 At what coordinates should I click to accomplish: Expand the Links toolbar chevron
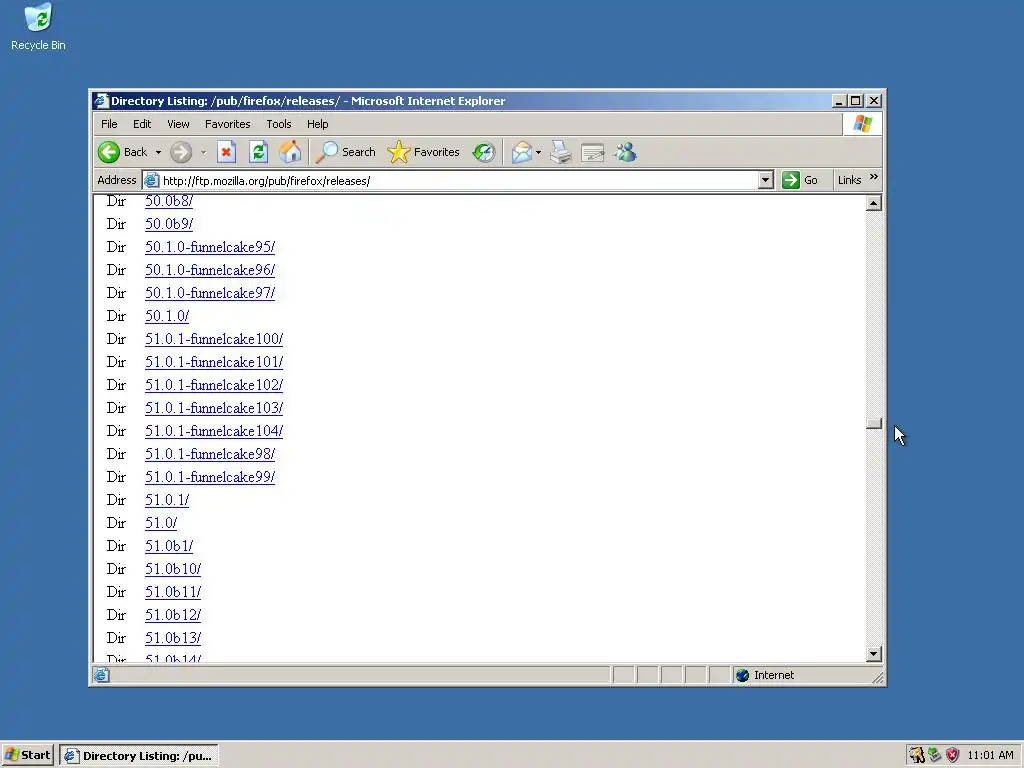point(874,177)
